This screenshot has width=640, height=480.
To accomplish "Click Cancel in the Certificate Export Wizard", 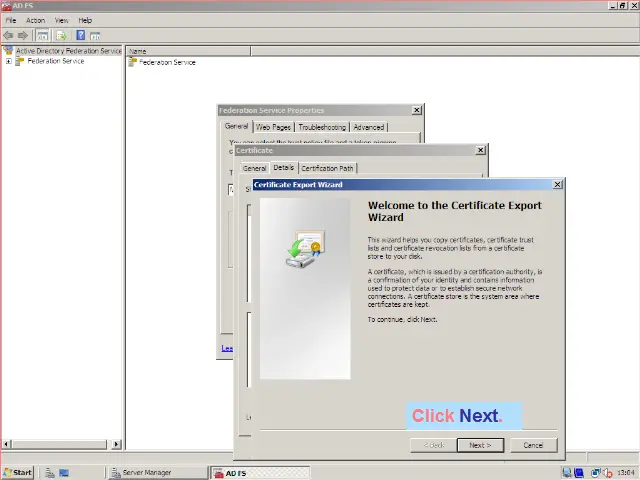I will tap(533, 445).
